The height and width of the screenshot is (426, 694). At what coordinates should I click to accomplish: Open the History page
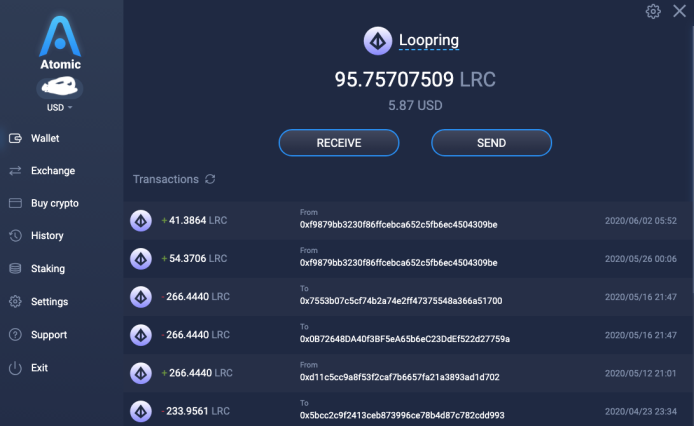coord(47,236)
